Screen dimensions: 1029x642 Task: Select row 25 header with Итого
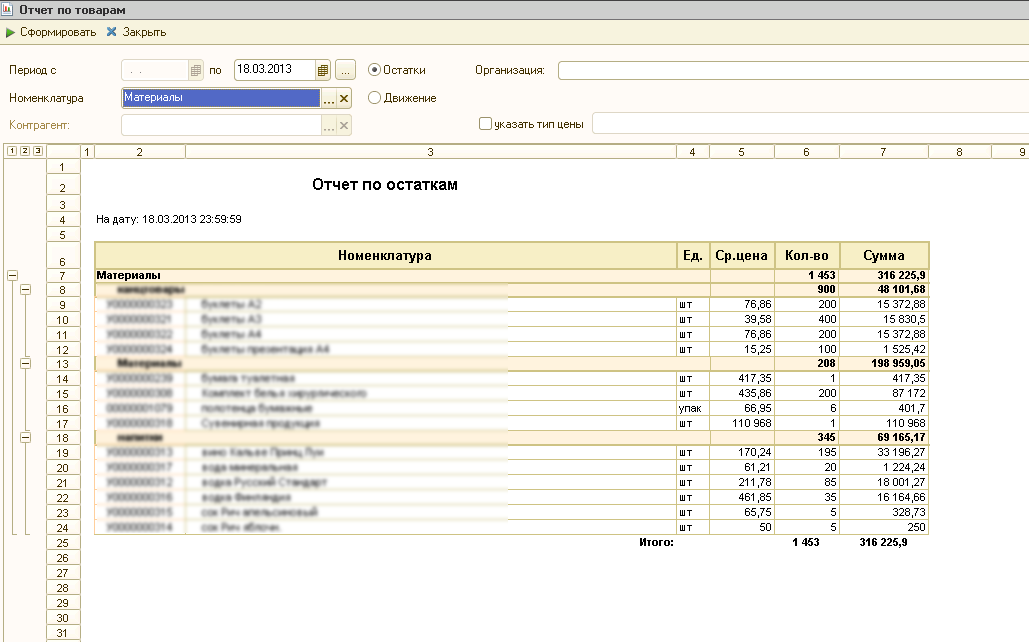62,542
